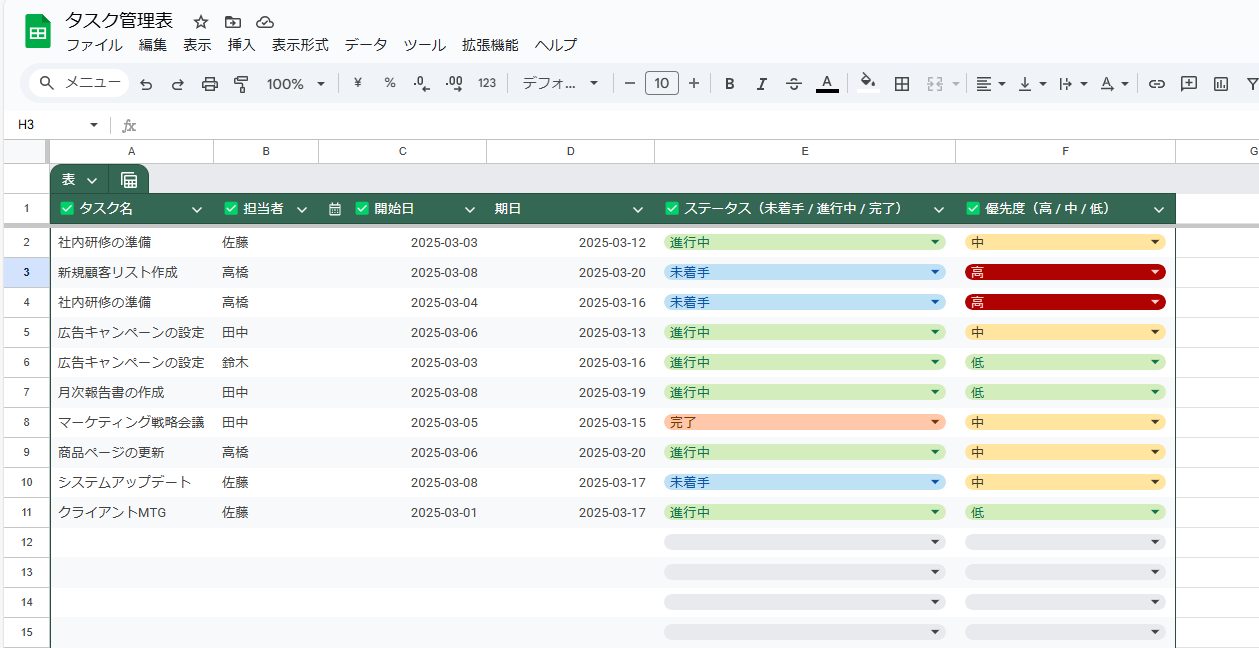Viewport: 1259px width, 648px height.
Task: Click the insert chart icon
Action: (x=1221, y=84)
